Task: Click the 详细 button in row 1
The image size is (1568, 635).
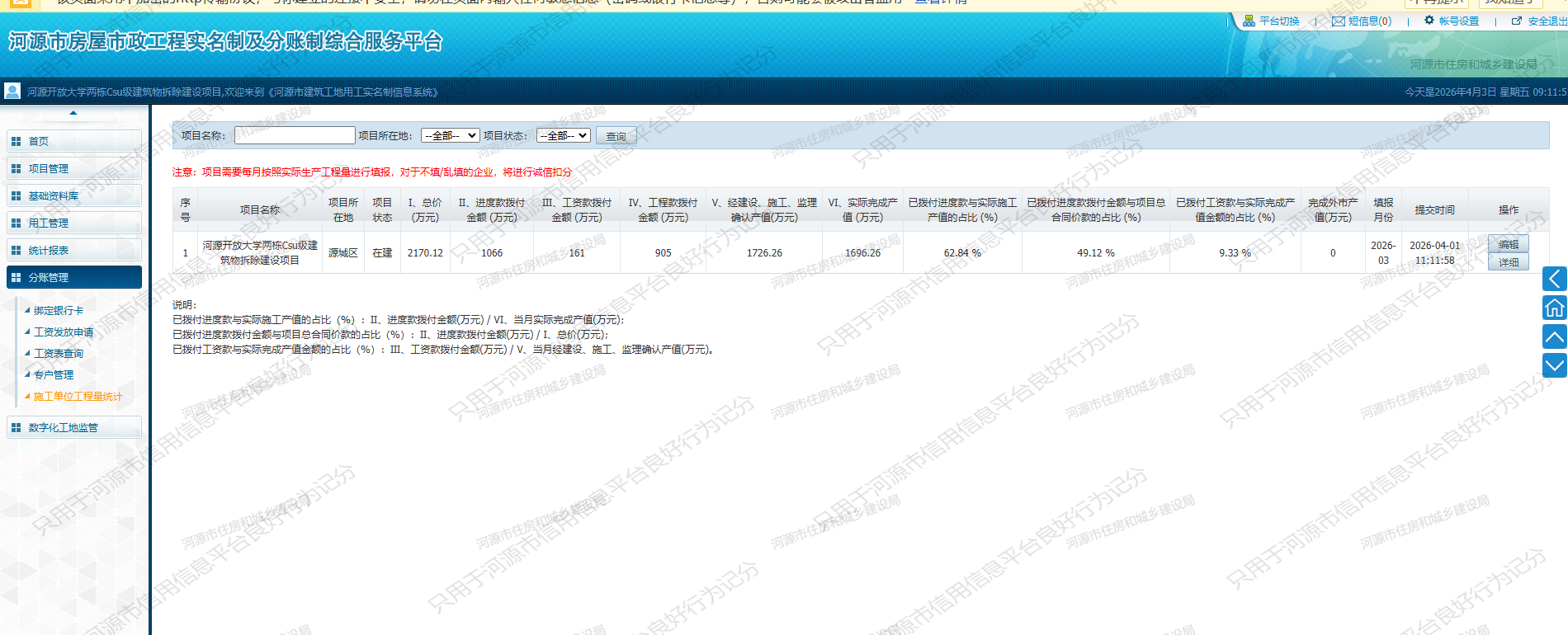Action: point(1509,262)
